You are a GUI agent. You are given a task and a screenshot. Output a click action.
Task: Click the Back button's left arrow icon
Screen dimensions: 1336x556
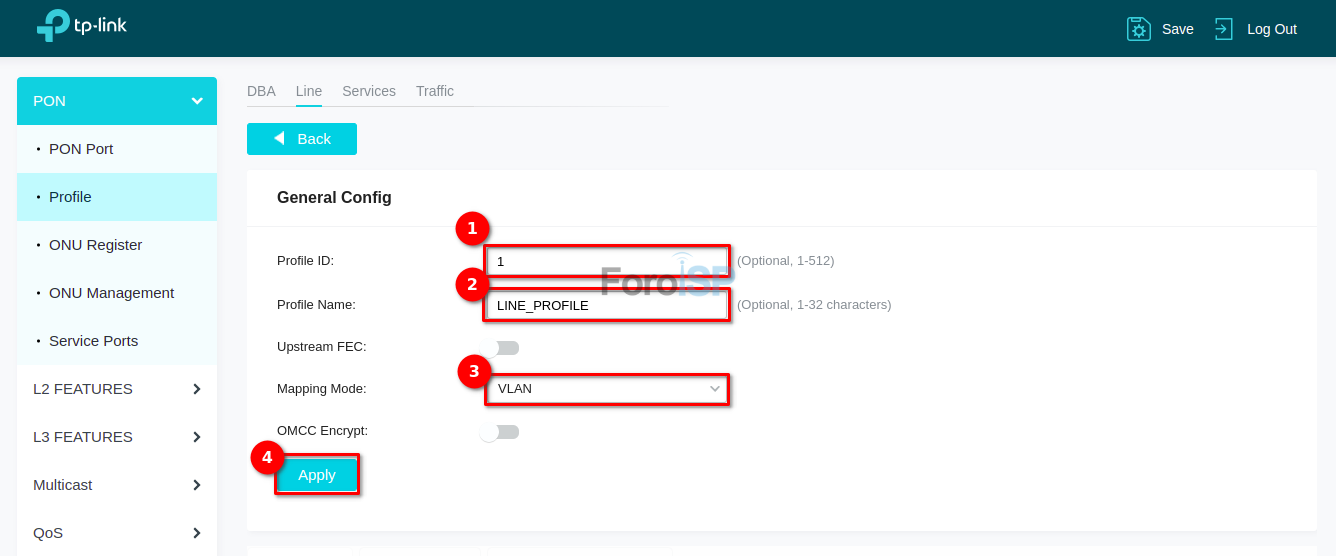pos(279,139)
